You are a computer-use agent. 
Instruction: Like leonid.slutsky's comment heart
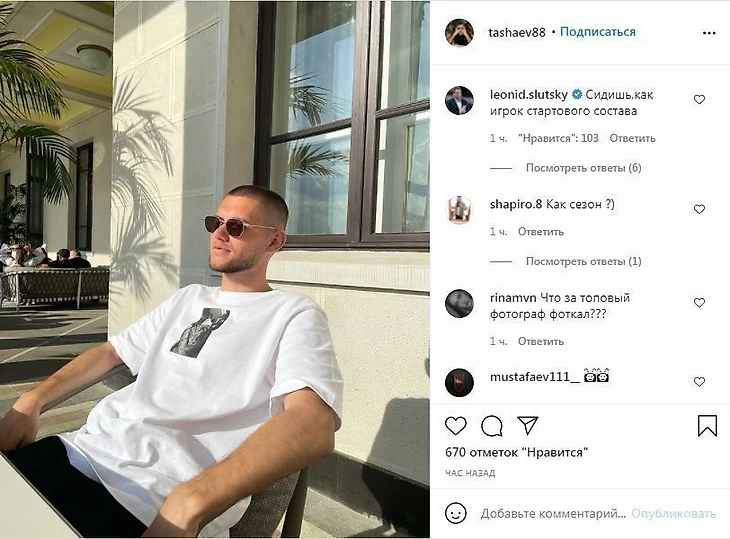coord(699,100)
